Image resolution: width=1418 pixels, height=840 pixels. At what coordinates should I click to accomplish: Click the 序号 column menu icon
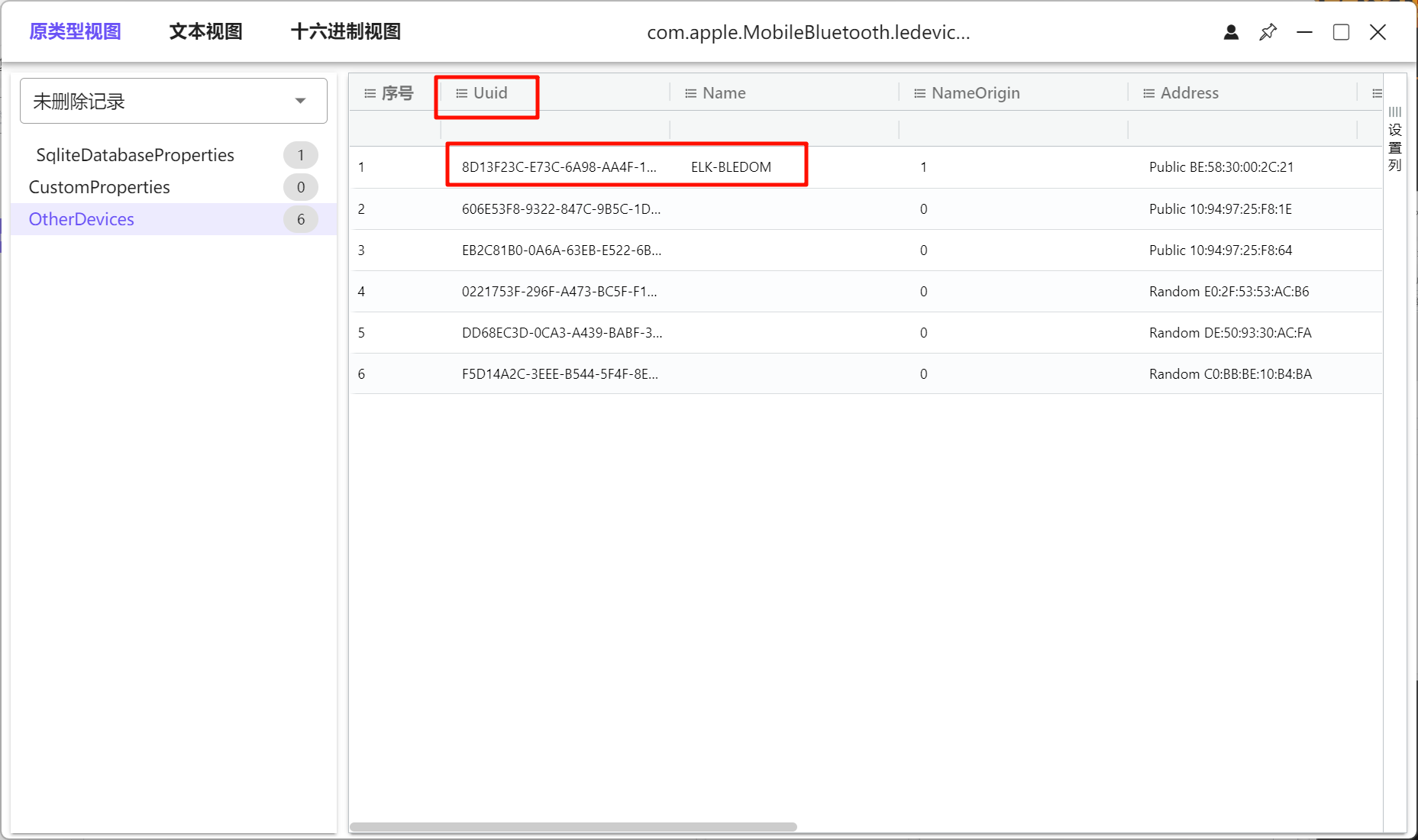tap(370, 93)
